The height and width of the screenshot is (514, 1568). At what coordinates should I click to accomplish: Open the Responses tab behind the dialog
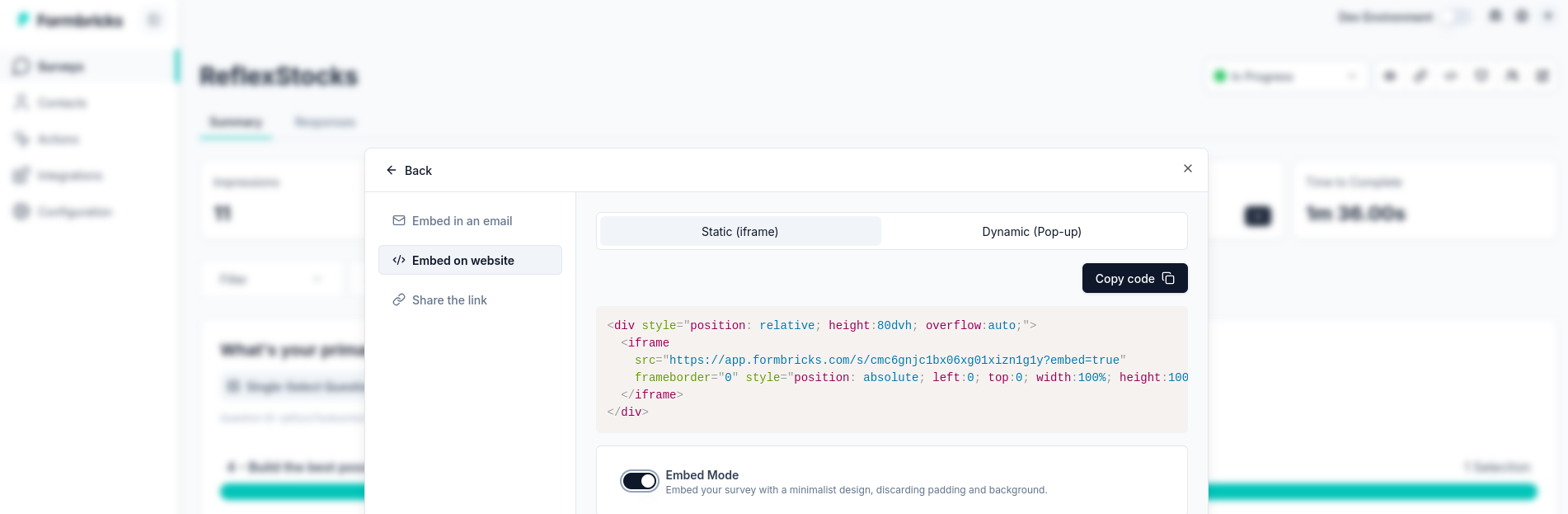click(325, 122)
